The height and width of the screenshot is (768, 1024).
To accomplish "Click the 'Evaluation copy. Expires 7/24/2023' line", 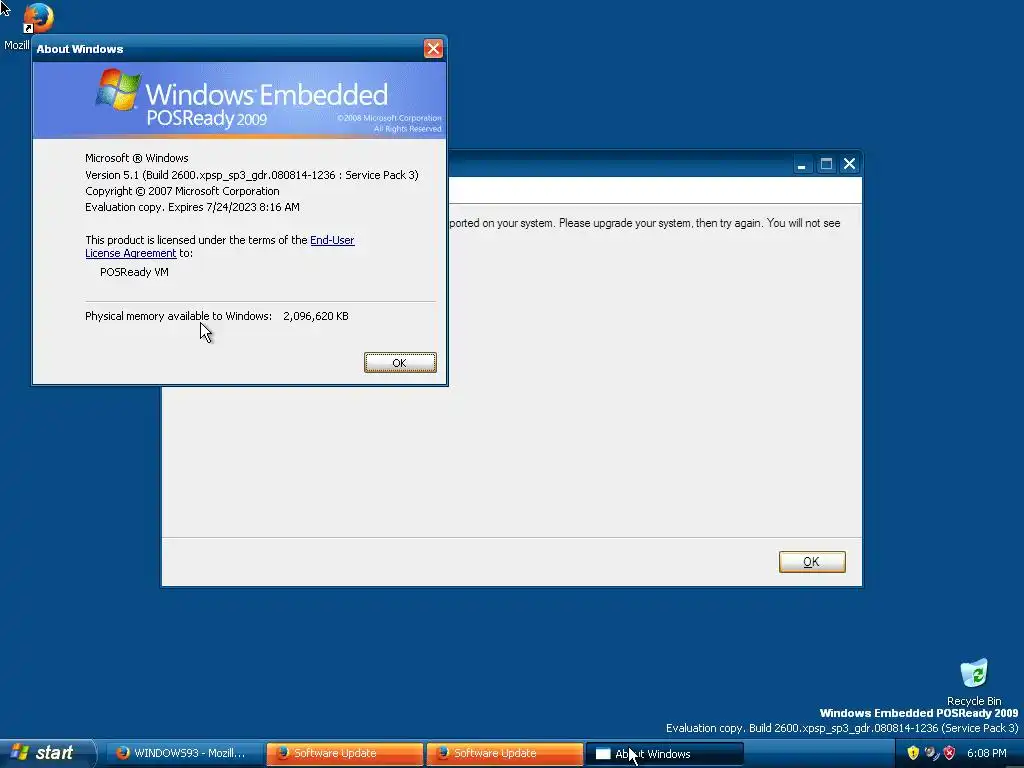I will [x=192, y=207].
